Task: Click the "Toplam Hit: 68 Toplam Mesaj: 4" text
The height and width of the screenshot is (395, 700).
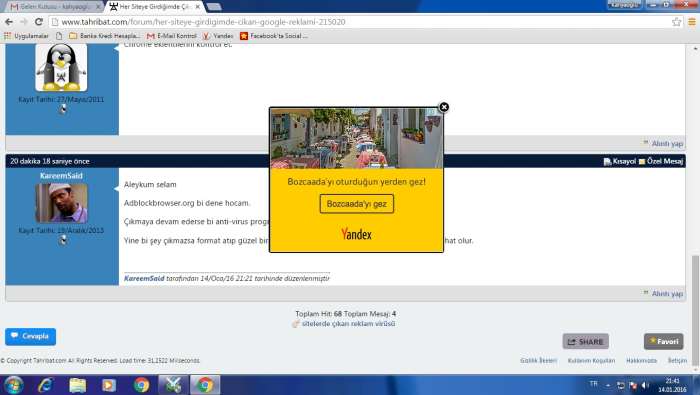Action: (346, 314)
